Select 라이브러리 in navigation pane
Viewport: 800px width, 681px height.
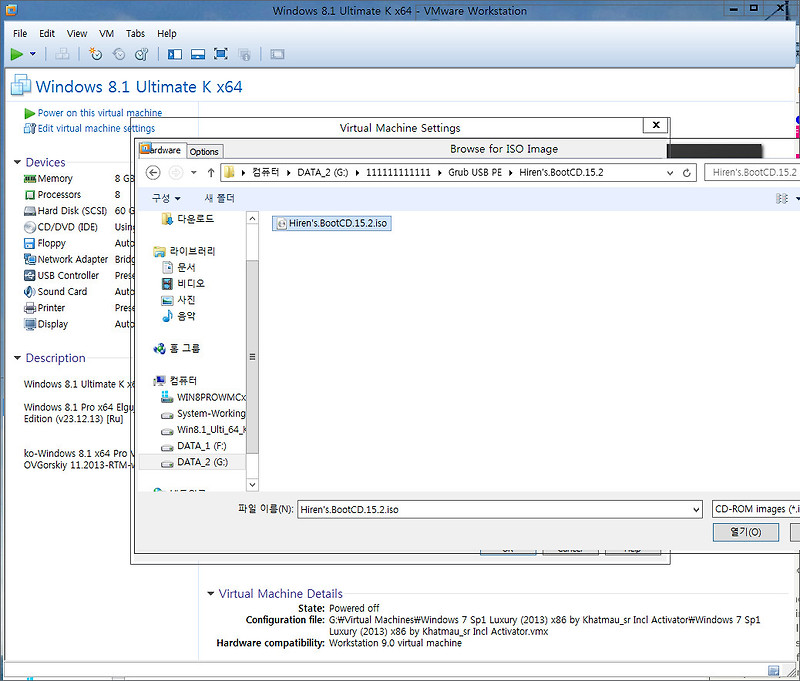coord(185,251)
